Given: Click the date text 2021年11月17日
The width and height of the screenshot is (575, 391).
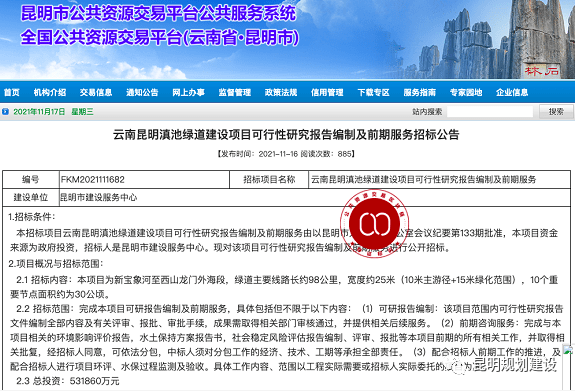Looking at the screenshot, I should click(x=39, y=112).
